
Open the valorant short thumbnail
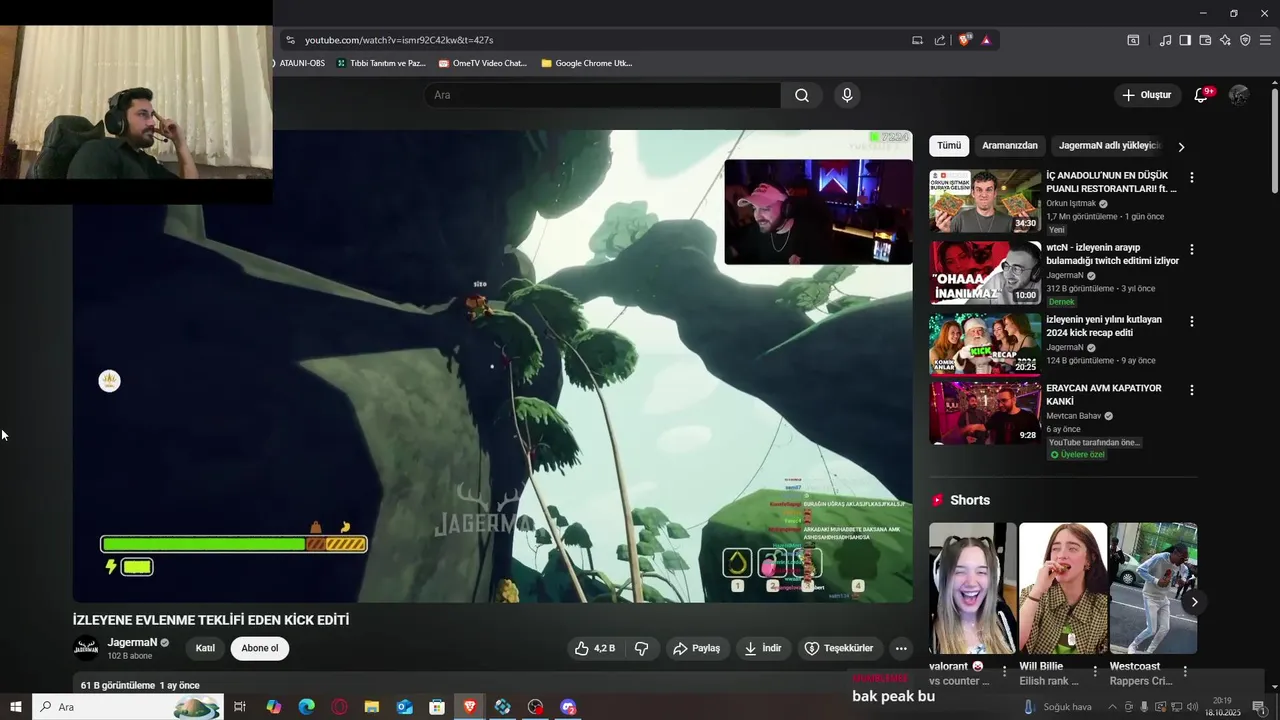point(972,588)
